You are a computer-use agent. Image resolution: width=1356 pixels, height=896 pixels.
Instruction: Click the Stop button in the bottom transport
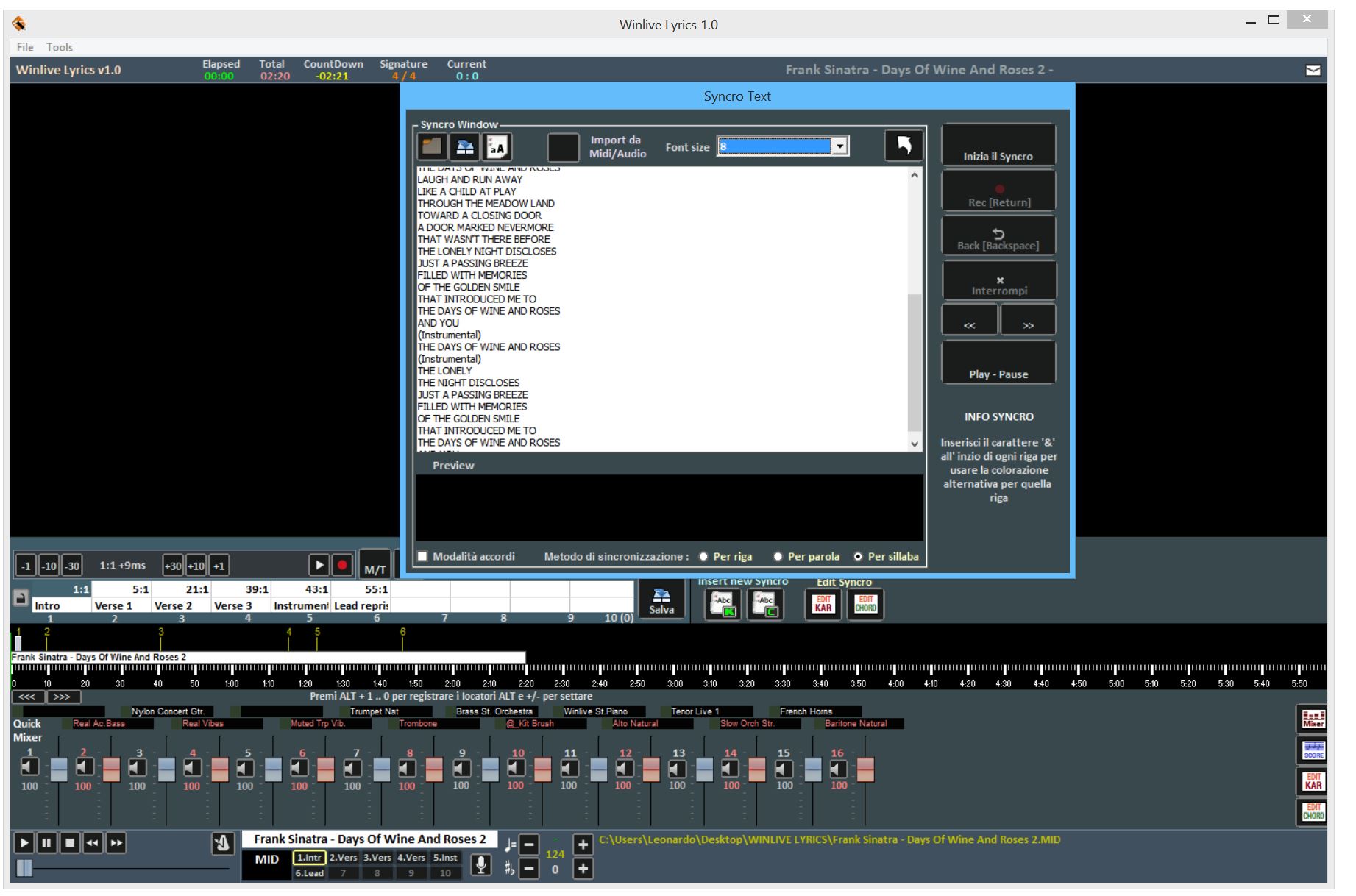pos(70,843)
